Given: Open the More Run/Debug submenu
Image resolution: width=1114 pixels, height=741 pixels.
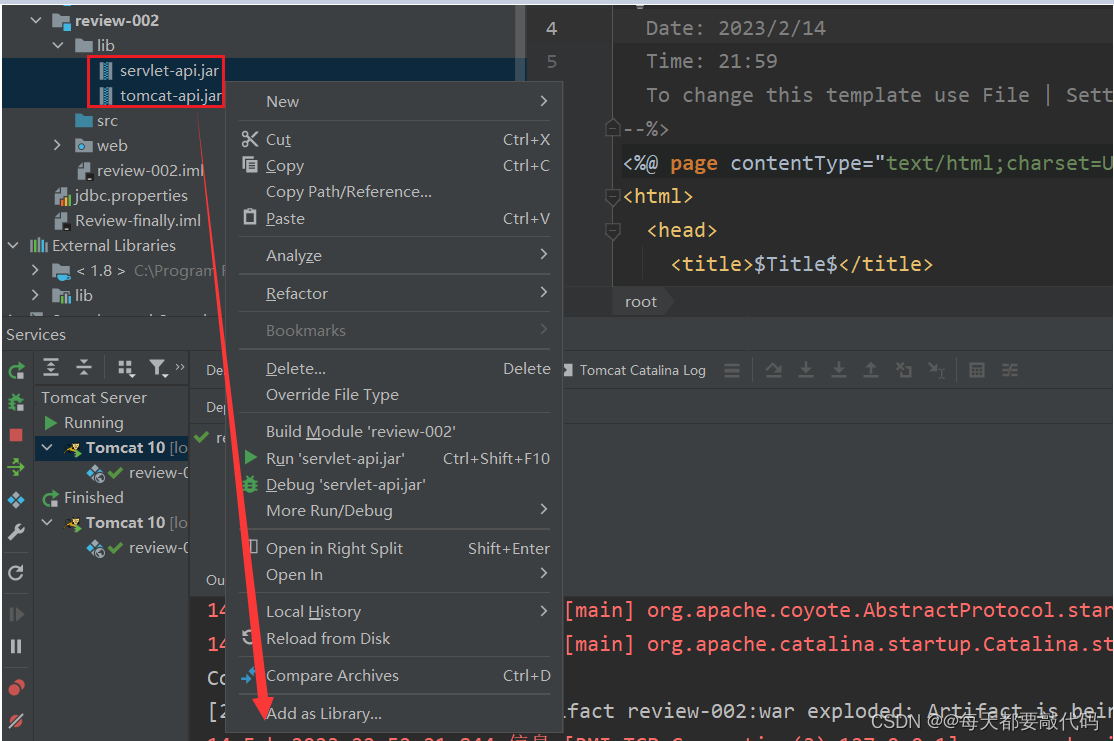Looking at the screenshot, I should 395,510.
